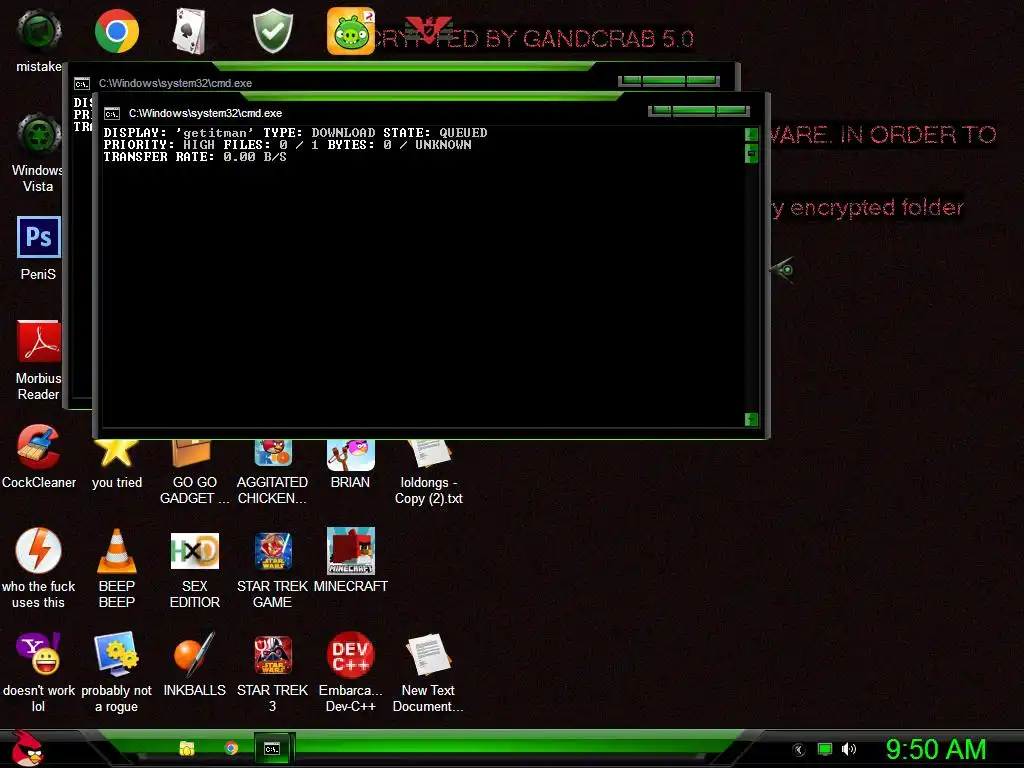Click the eye gadget icon beside cmd window
Screen dimensions: 1024x768
pos(782,269)
